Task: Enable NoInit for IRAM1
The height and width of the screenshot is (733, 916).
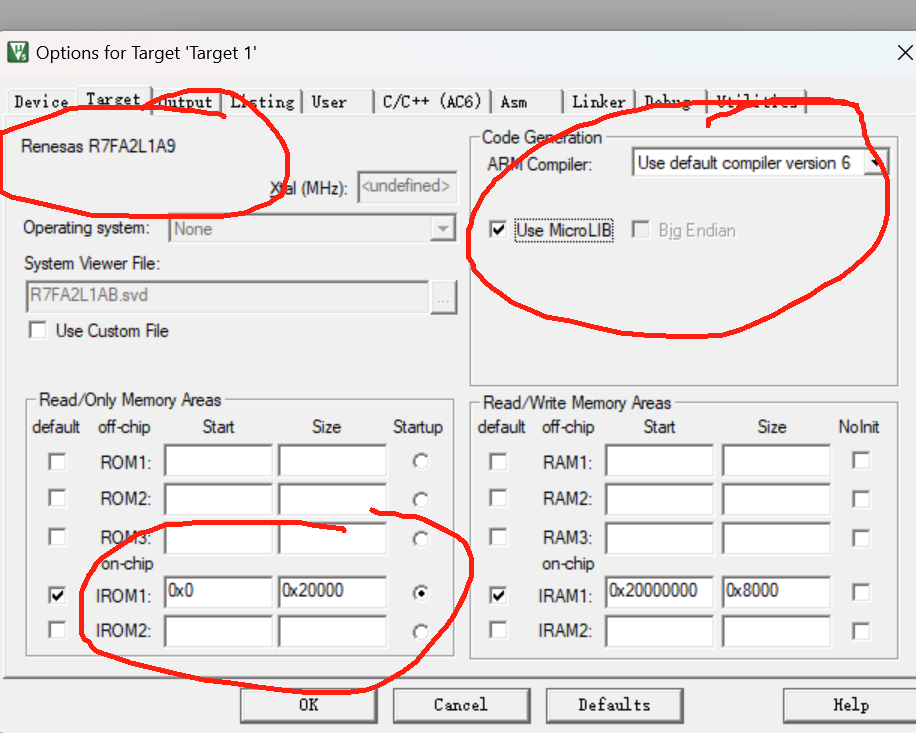Action: 861,593
